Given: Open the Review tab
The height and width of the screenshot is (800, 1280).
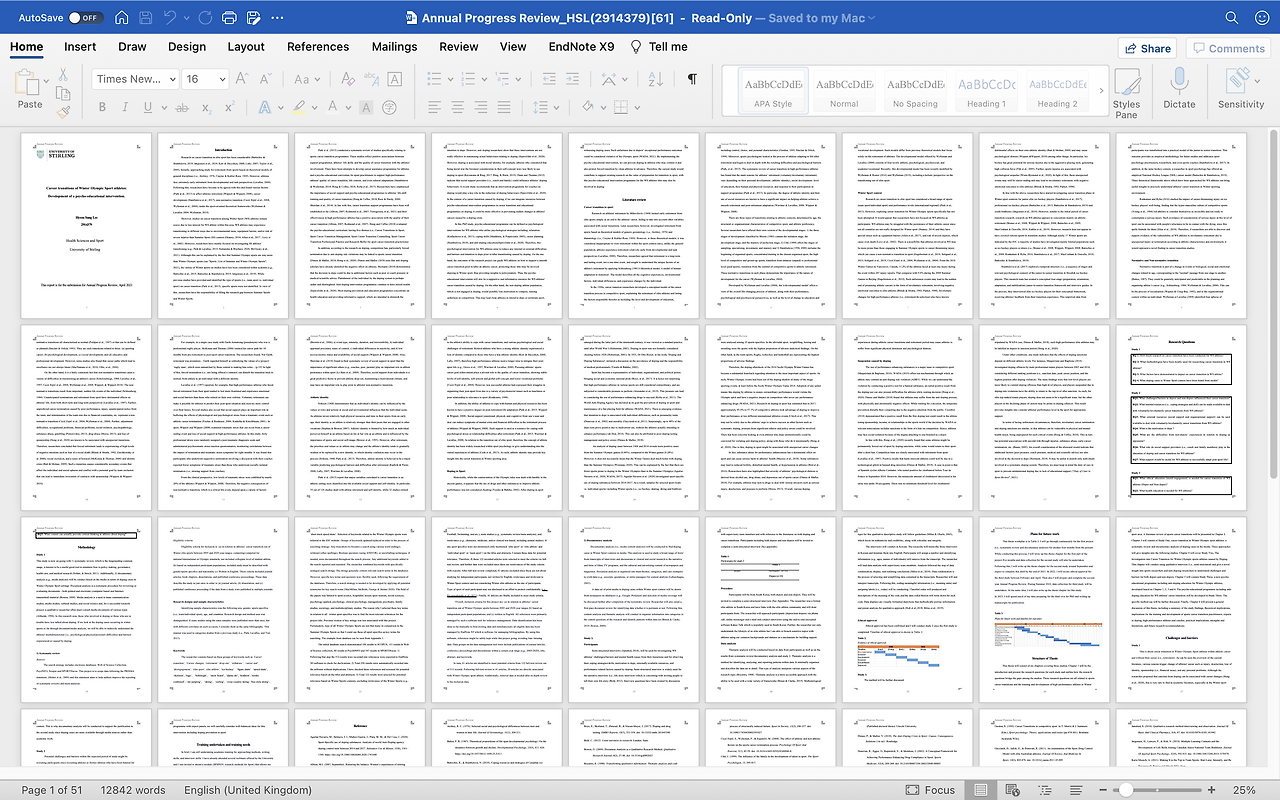Looking at the screenshot, I should pos(459,46).
